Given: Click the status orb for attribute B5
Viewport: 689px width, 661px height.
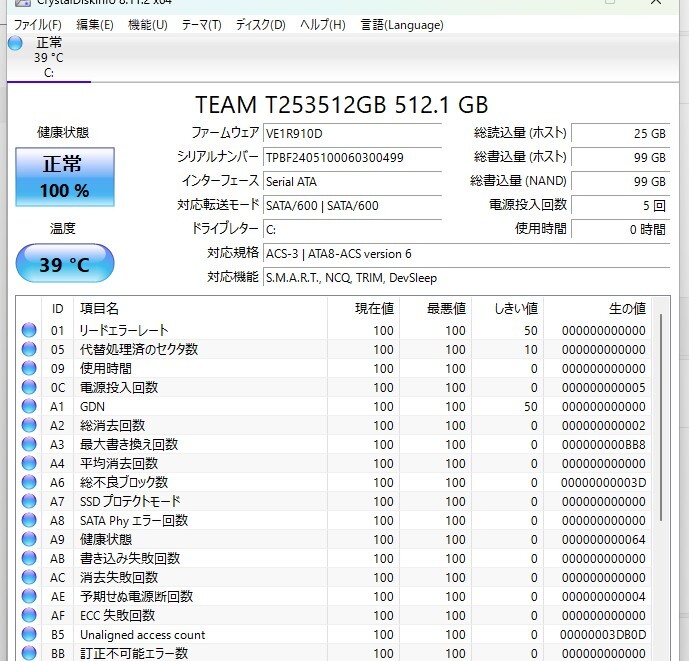Looking at the screenshot, I should coord(29,634).
